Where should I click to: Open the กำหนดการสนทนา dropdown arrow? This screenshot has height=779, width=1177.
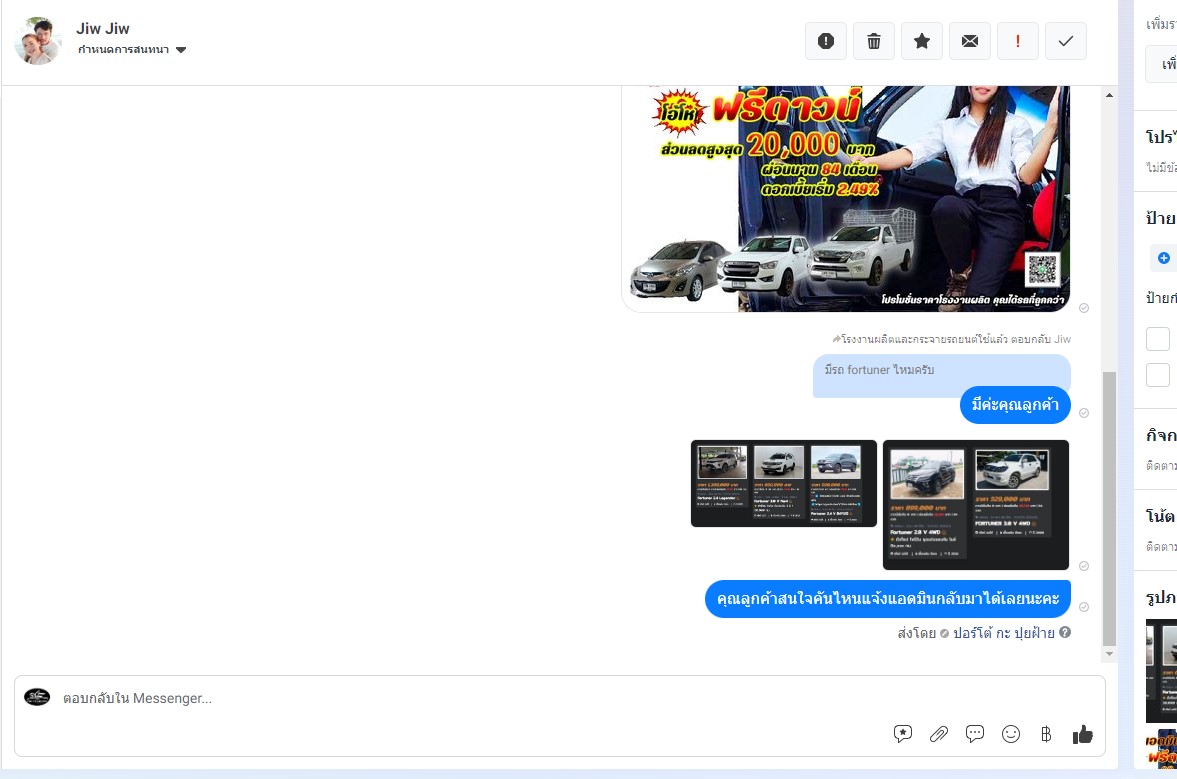[181, 50]
